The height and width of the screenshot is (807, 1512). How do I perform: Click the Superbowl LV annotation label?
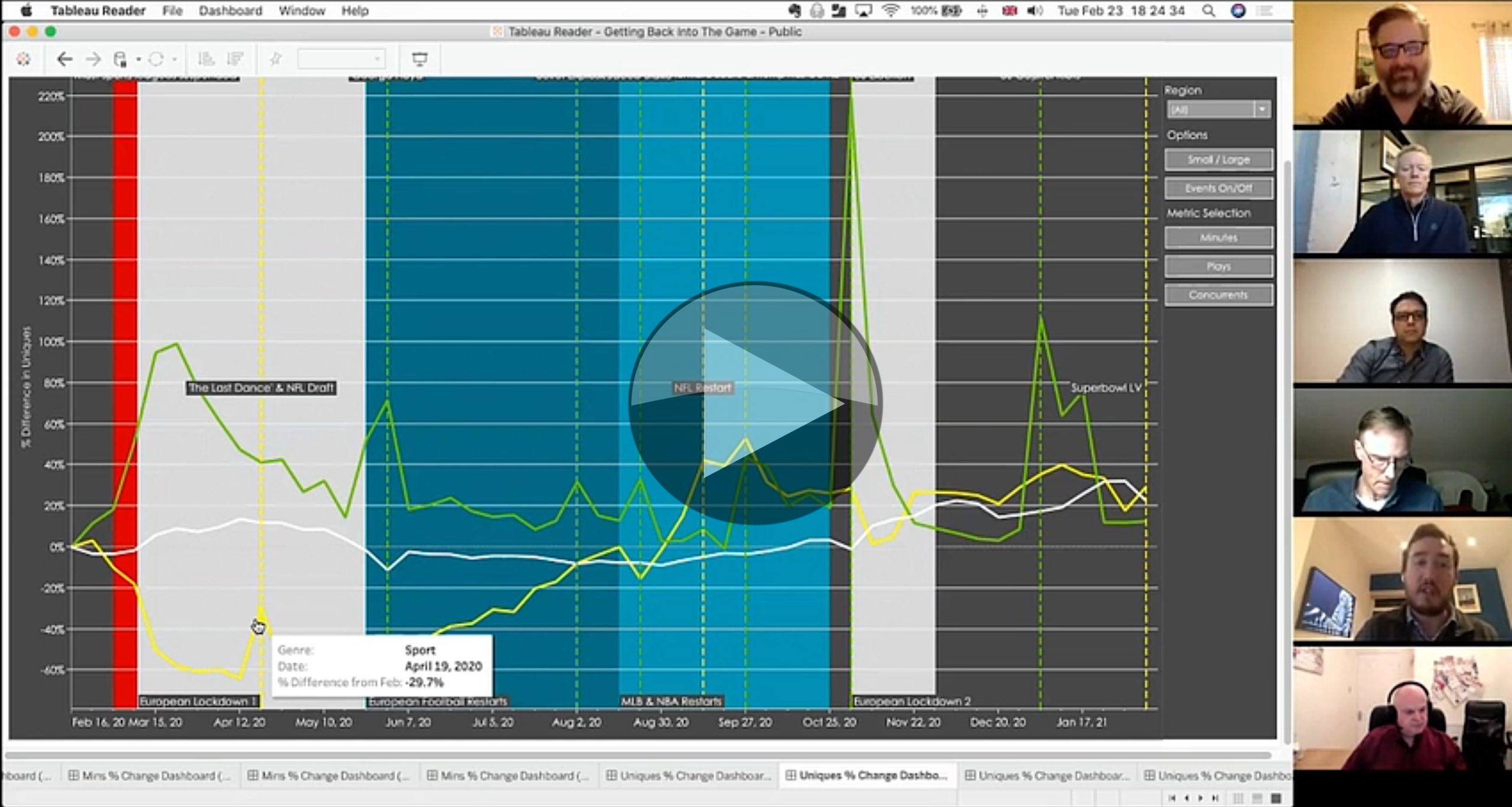(x=1107, y=388)
